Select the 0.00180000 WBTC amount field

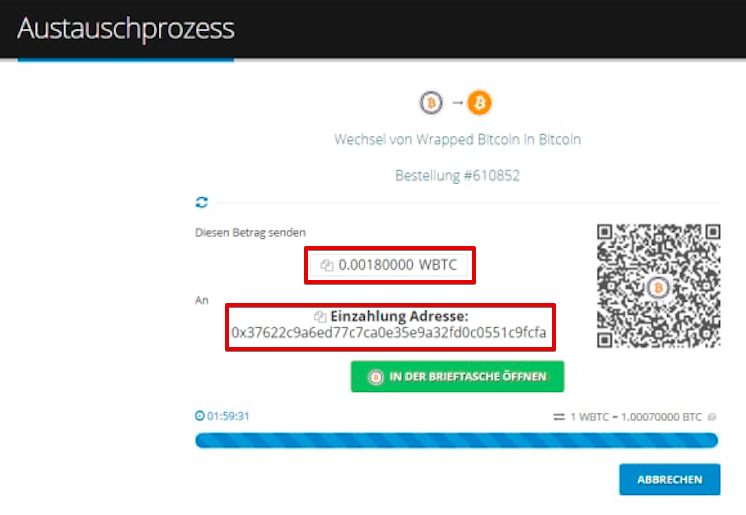pyautogui.click(x=390, y=265)
